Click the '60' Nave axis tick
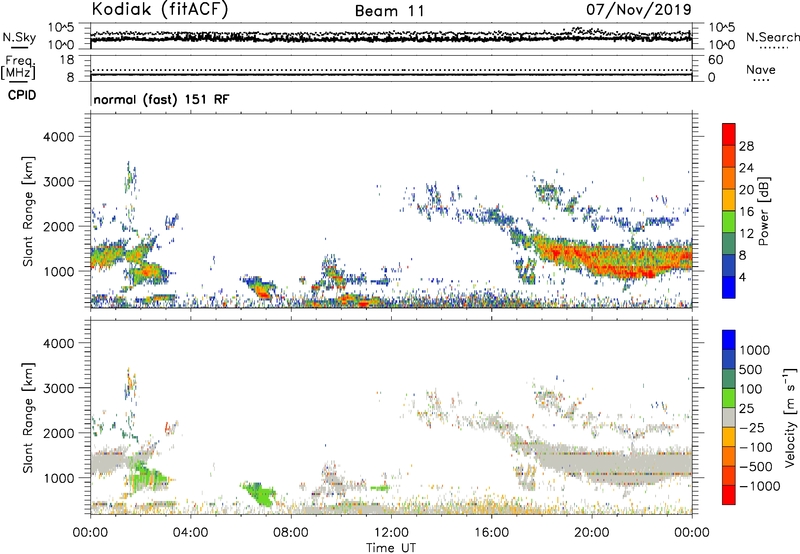The height and width of the screenshot is (554, 800). tap(715, 60)
